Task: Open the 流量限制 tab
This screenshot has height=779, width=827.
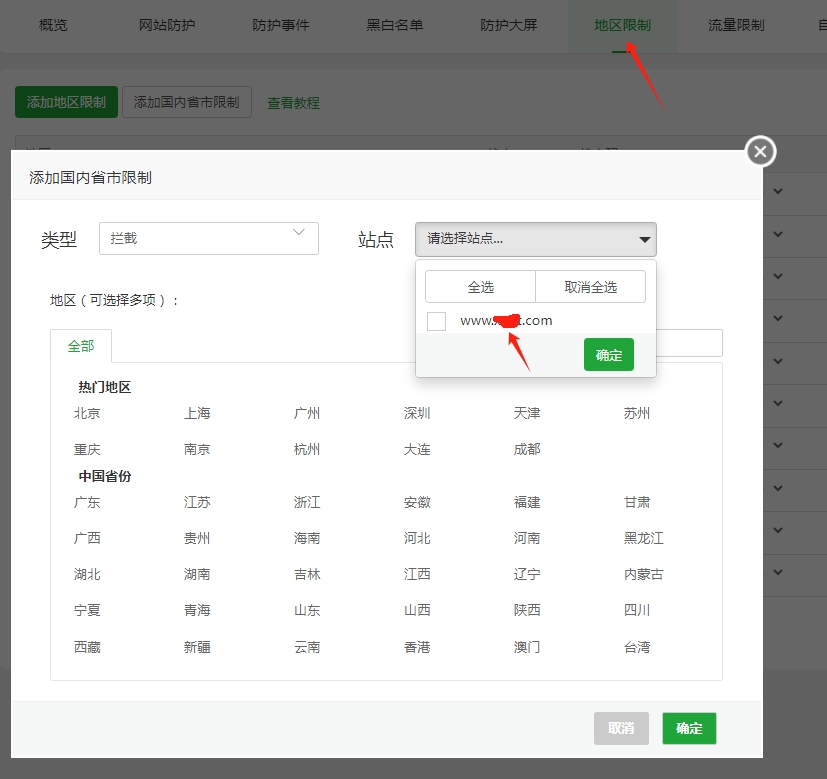Action: point(737,25)
